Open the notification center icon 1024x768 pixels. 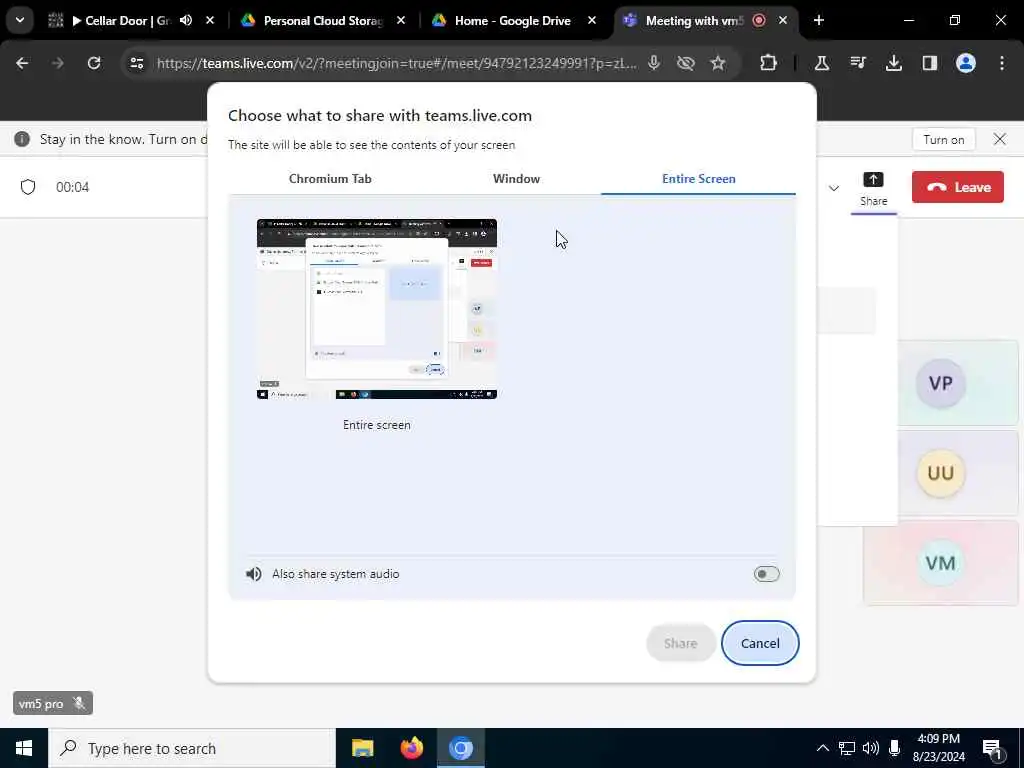[x=992, y=750]
